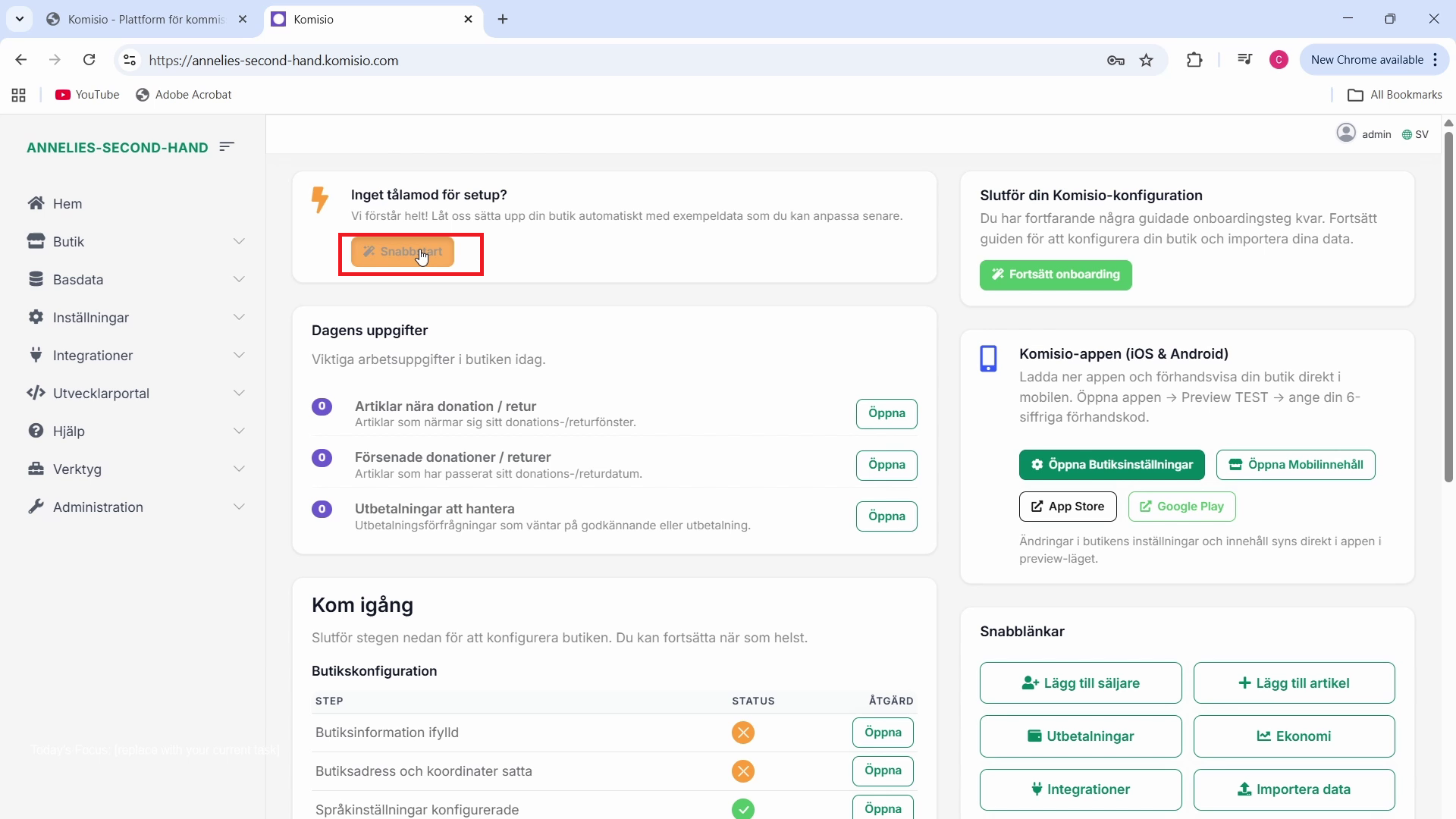Select the Butik store icon
1456x819 pixels.
[35, 241]
